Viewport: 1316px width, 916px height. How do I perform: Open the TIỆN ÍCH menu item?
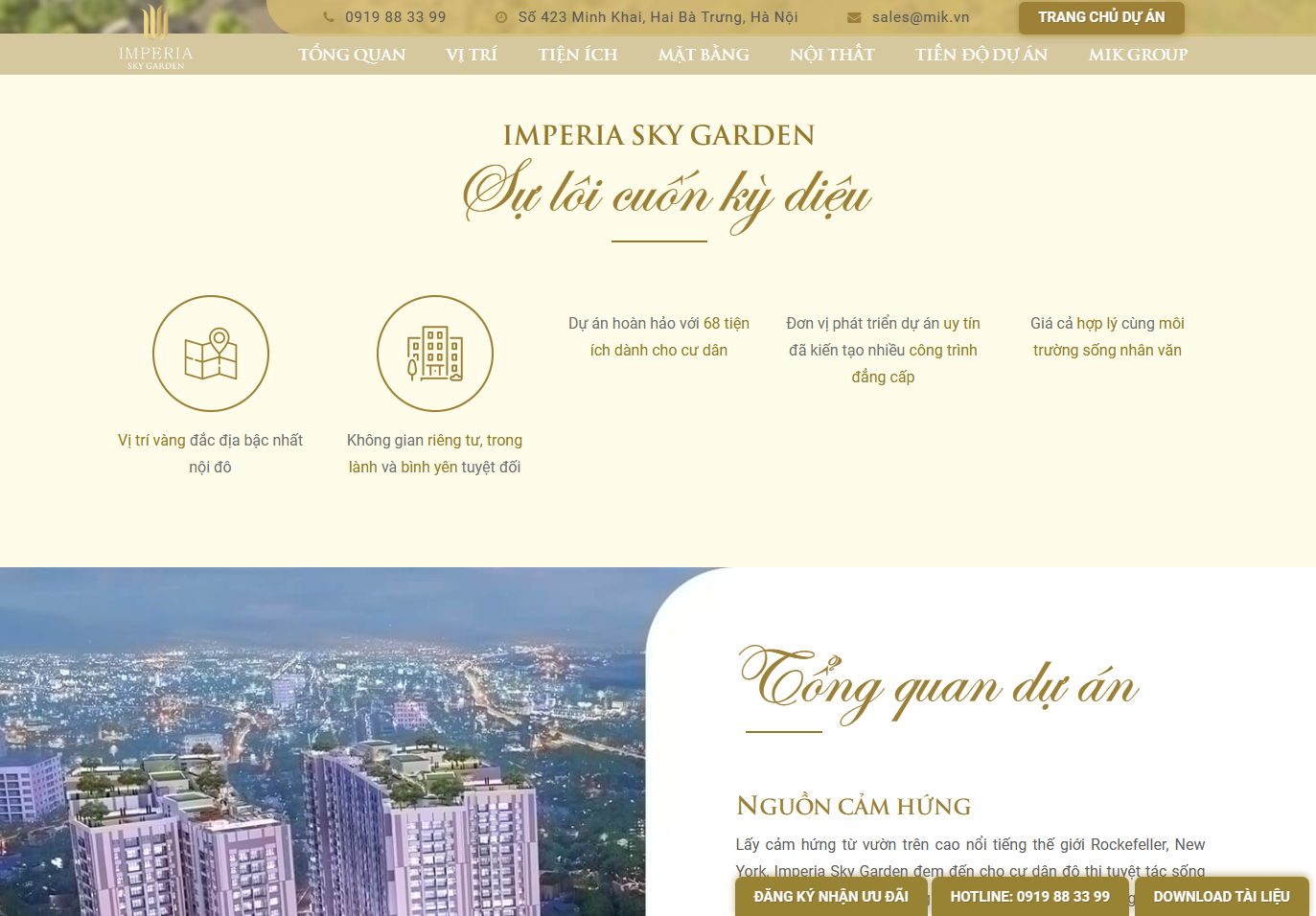578,55
